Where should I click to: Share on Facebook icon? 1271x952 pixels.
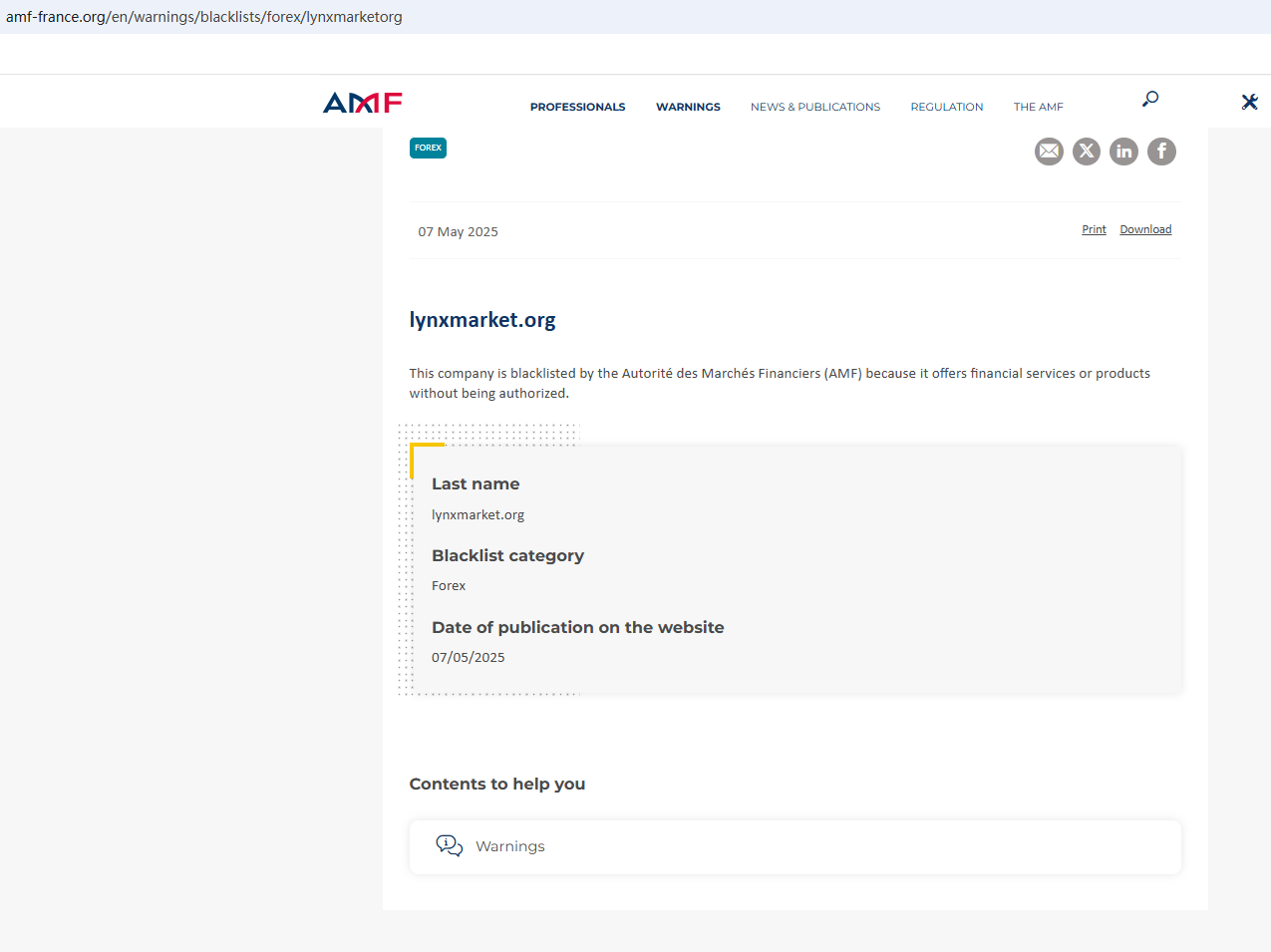[1161, 152]
